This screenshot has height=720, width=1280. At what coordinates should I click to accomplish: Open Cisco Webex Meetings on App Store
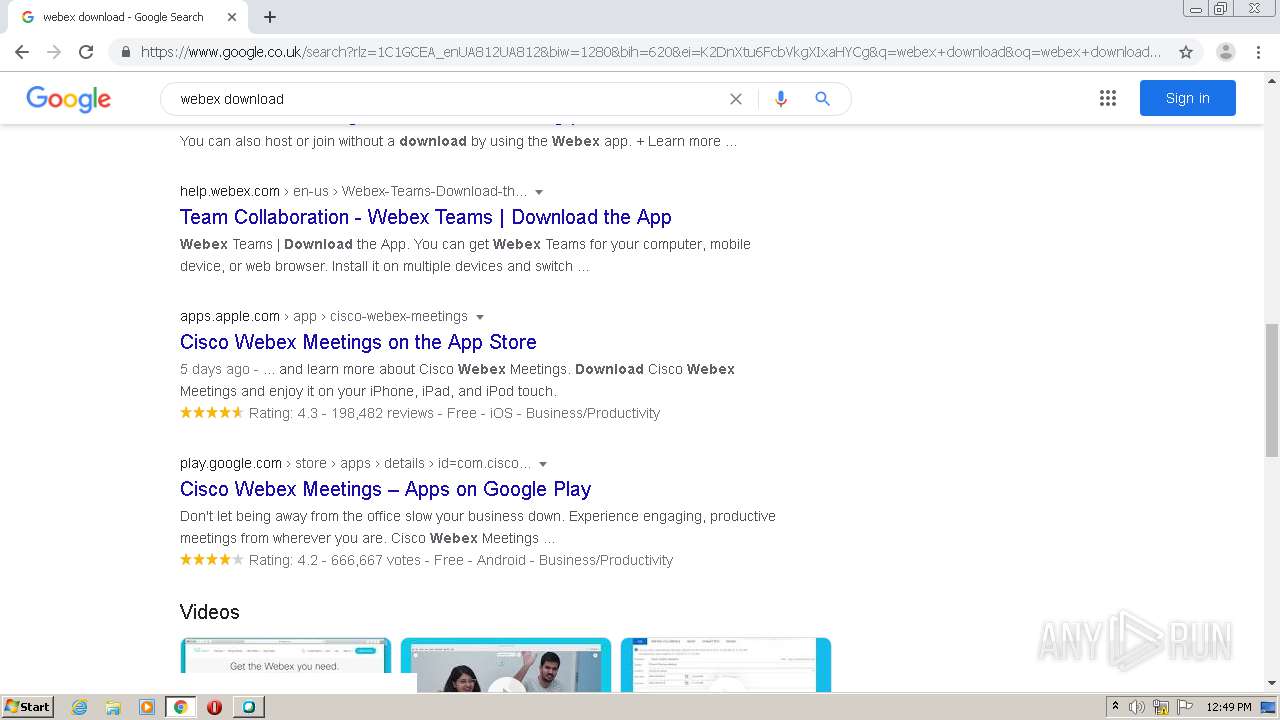point(358,342)
